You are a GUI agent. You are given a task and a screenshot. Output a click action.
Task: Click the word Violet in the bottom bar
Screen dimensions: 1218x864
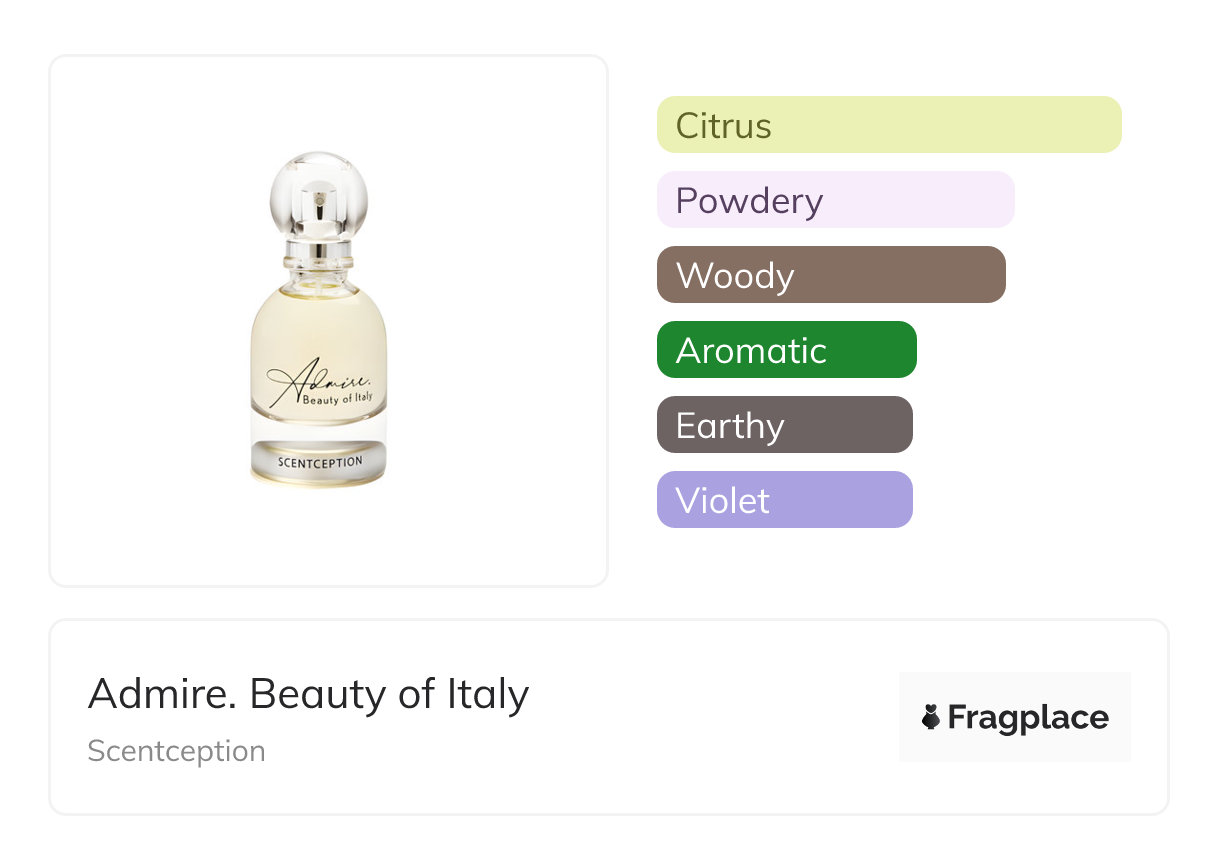point(722,501)
